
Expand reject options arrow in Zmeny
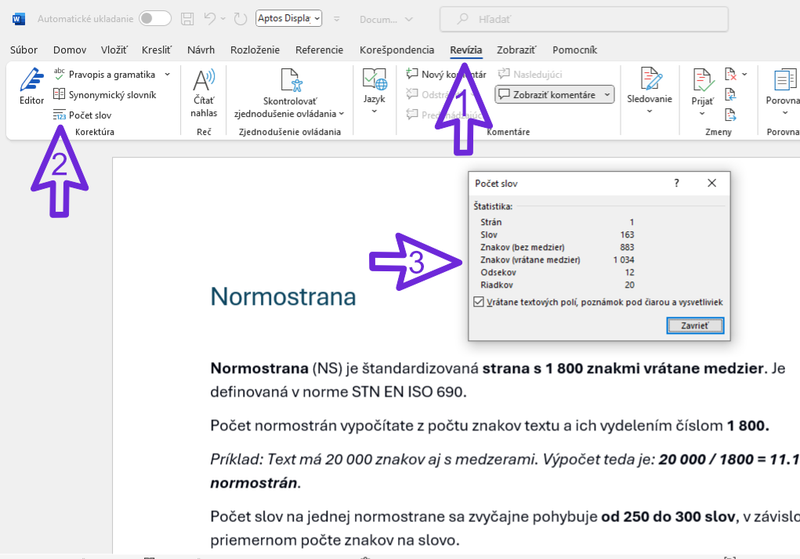(744, 74)
